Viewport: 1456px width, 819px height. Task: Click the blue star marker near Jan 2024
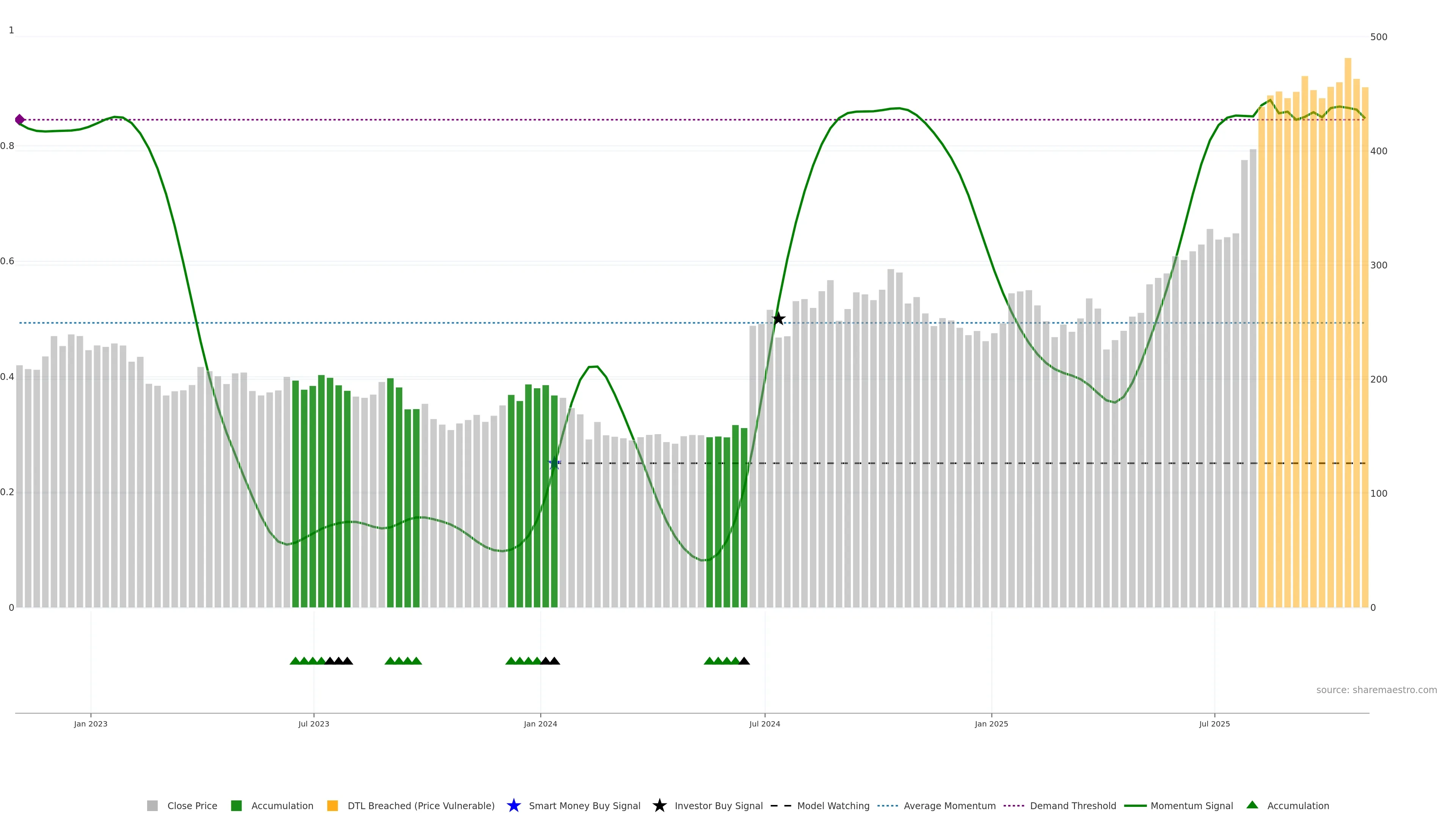click(x=554, y=463)
